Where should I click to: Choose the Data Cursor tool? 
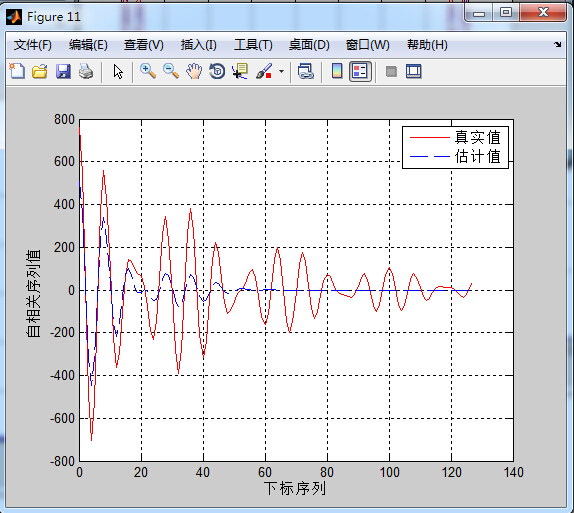[240, 71]
